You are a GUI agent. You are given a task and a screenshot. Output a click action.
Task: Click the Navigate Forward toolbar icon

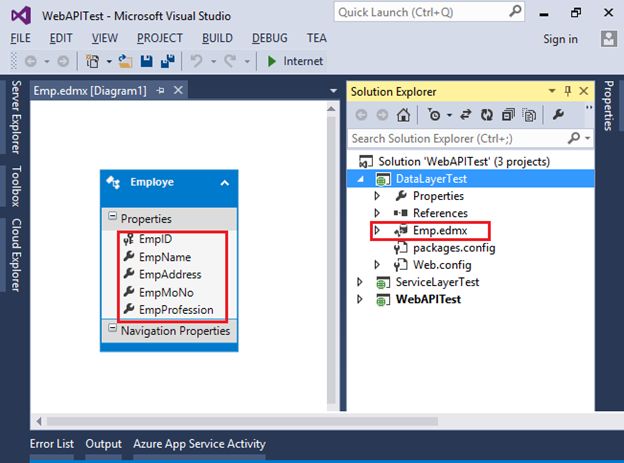(63, 61)
